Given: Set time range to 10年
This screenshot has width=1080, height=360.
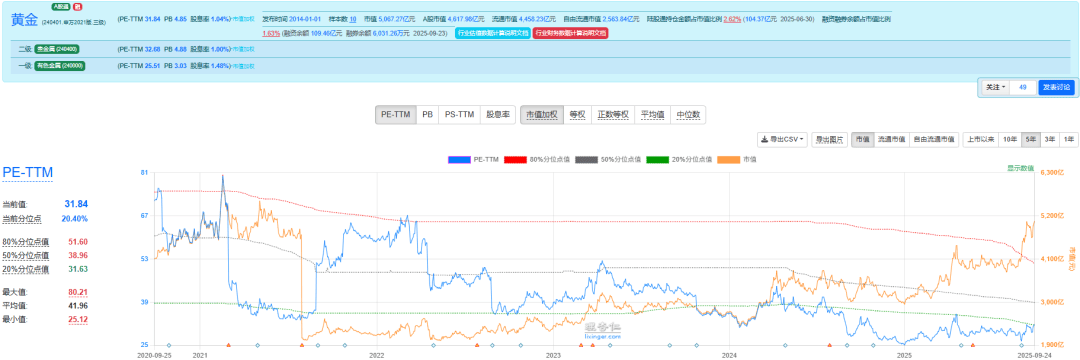Looking at the screenshot, I should 1010,139.
